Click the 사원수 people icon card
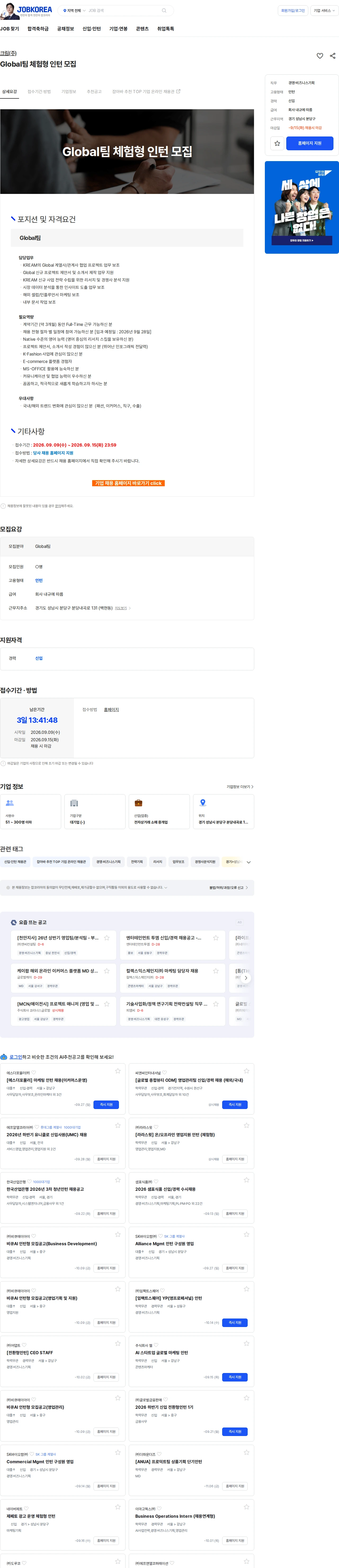Image resolution: width=339 pixels, height=1568 pixels. pyautogui.click(x=30, y=811)
